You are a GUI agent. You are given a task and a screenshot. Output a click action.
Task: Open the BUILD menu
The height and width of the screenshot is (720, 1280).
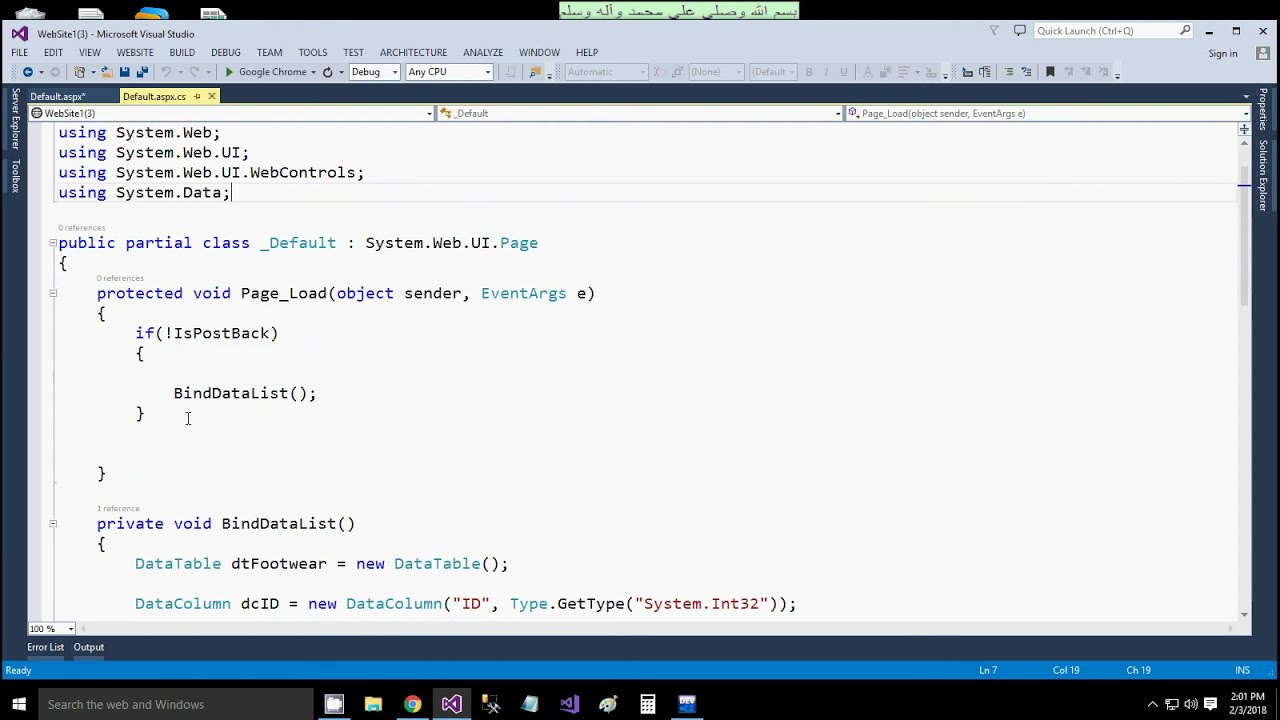182,52
